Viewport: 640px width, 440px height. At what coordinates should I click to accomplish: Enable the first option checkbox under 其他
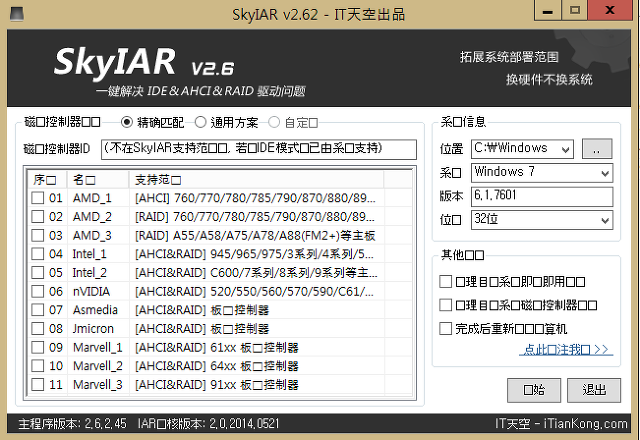coord(445,281)
